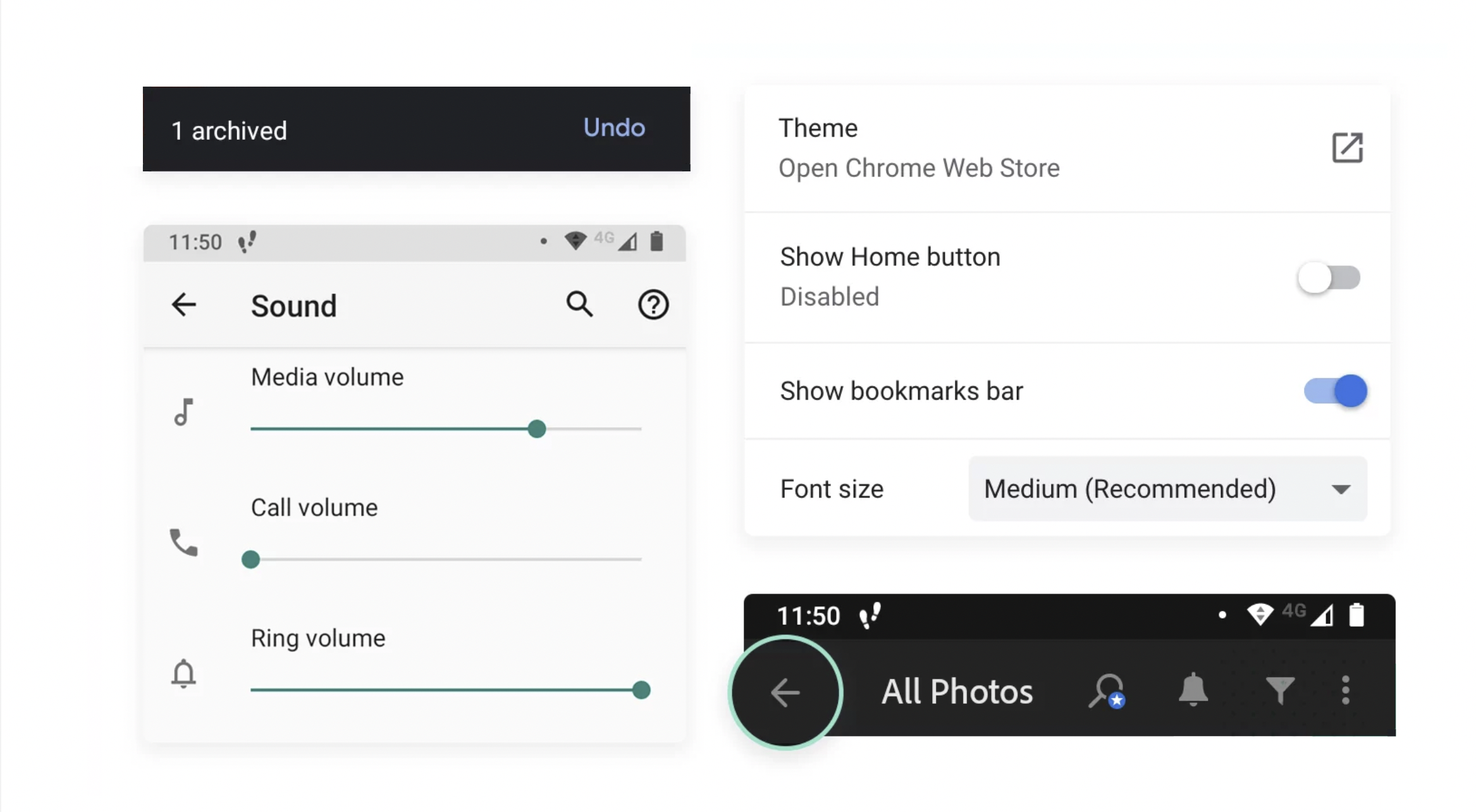Click the battery icon in the Sound status bar
Viewport: 1476px width, 812px height.
(656, 241)
